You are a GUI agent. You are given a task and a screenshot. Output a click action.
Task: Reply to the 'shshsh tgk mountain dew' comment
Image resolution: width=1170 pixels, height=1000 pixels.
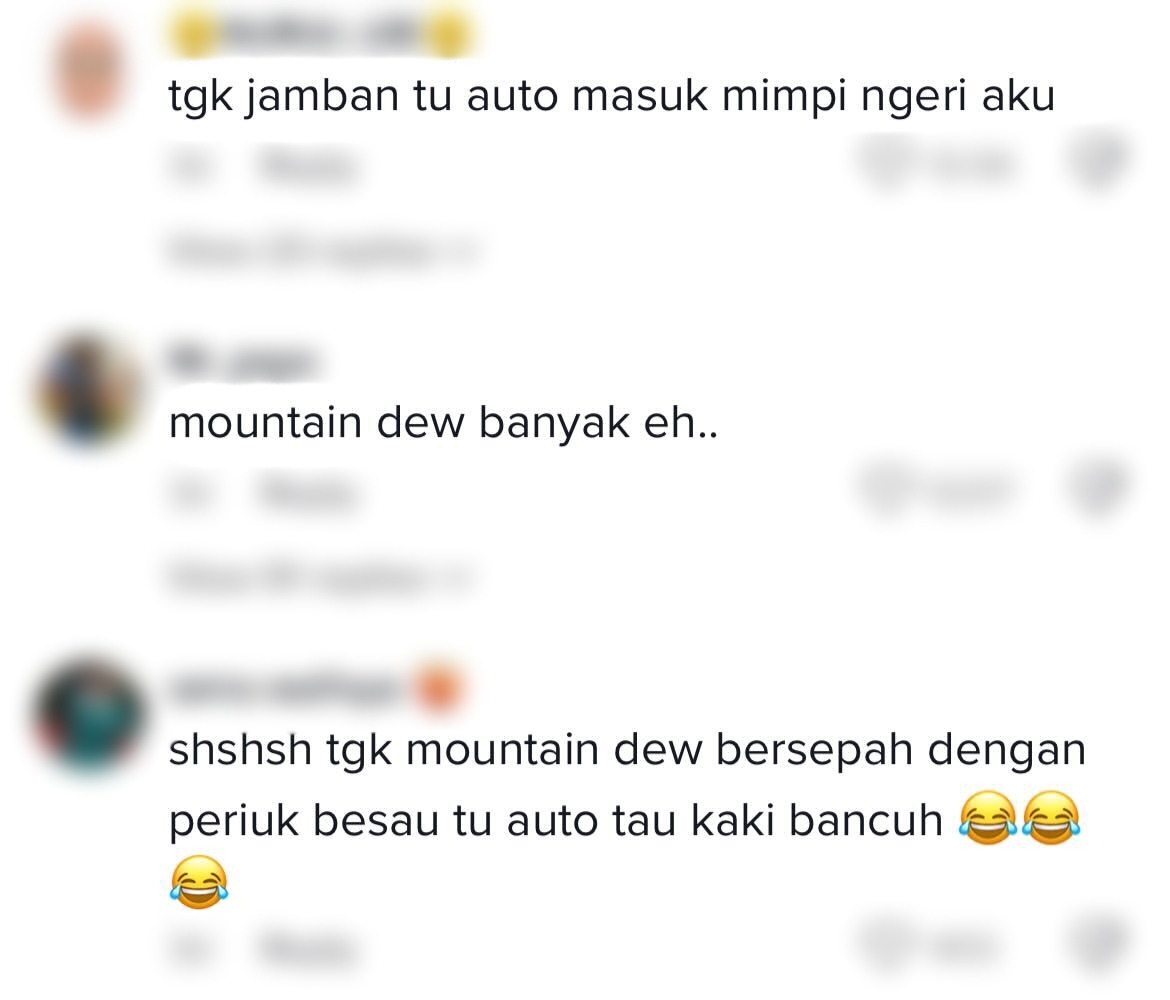(307, 948)
